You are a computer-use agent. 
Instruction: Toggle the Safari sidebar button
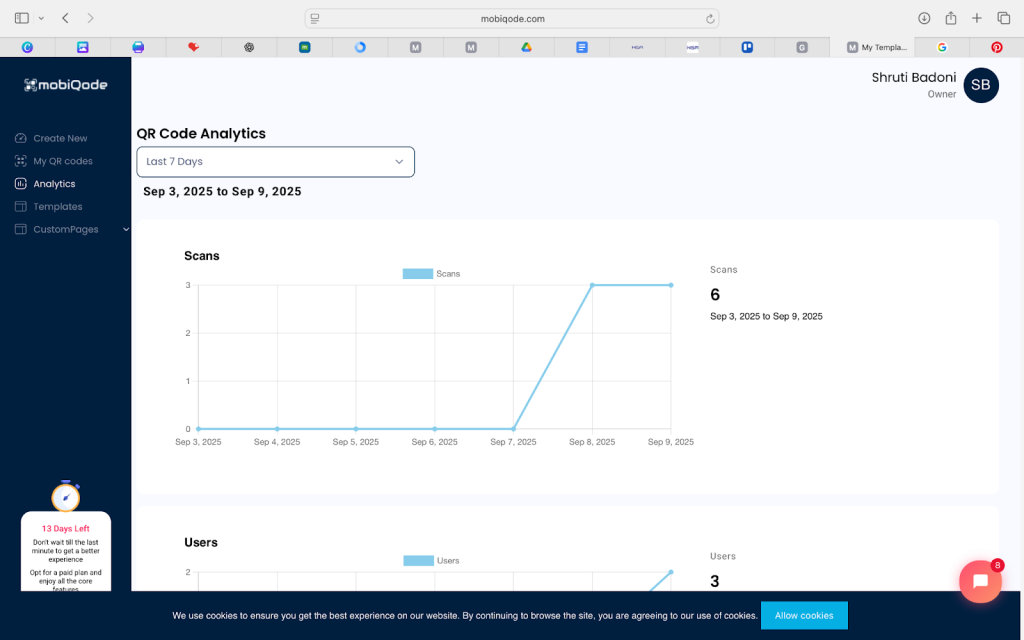tap(22, 18)
